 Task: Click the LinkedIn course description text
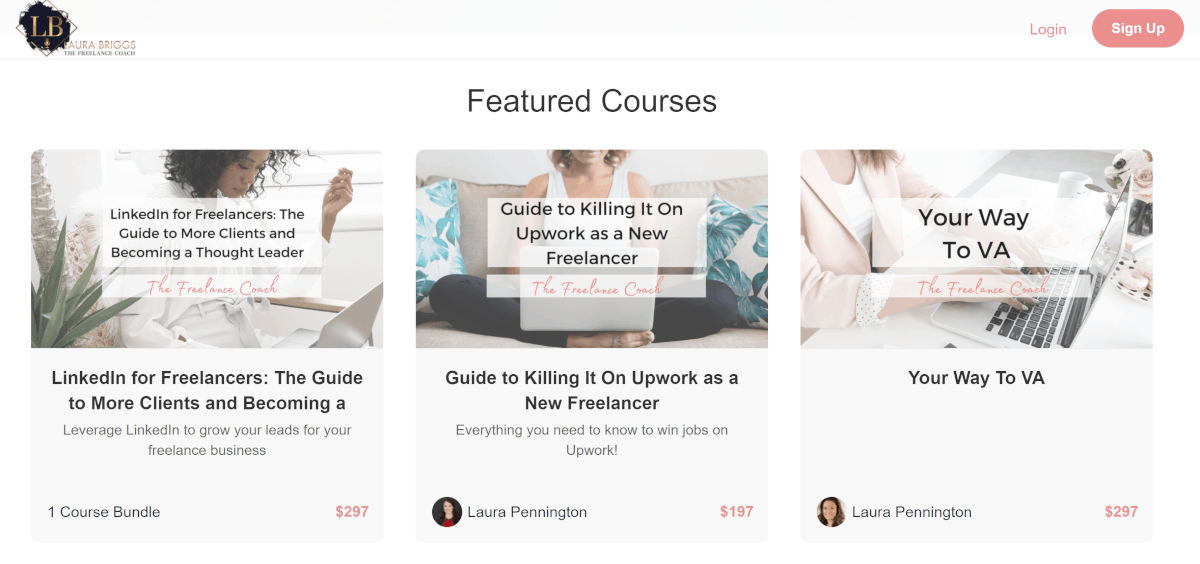(x=207, y=440)
